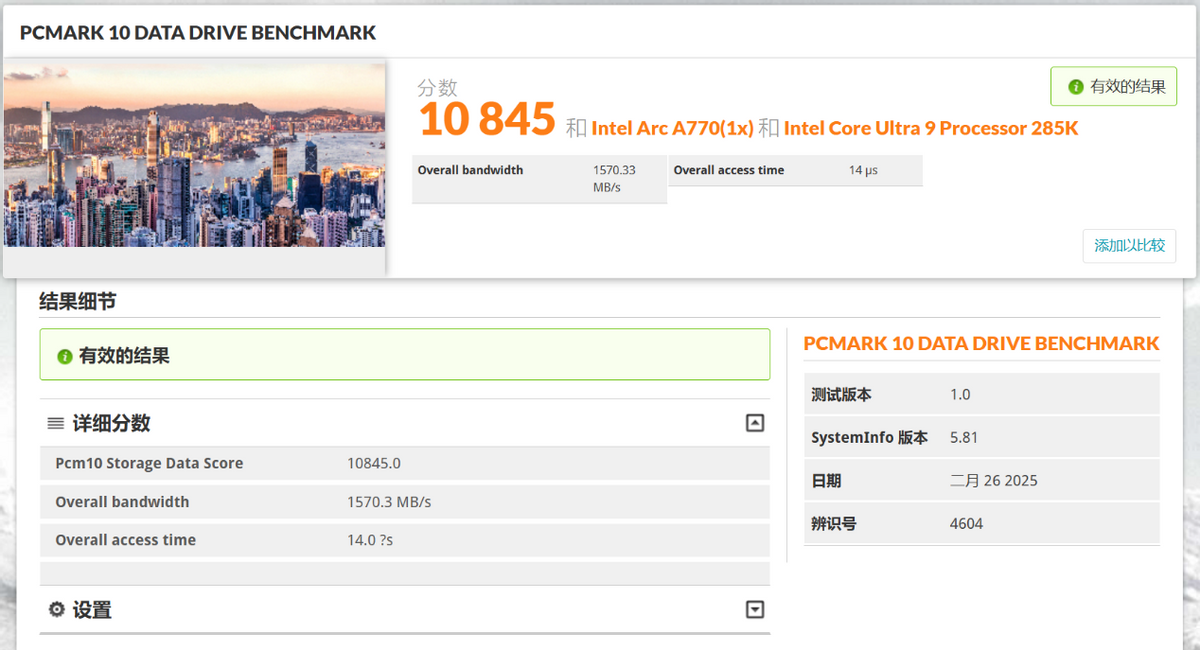The height and width of the screenshot is (650, 1200).
Task: Click the 分数 label above the score
Action: pos(437,88)
